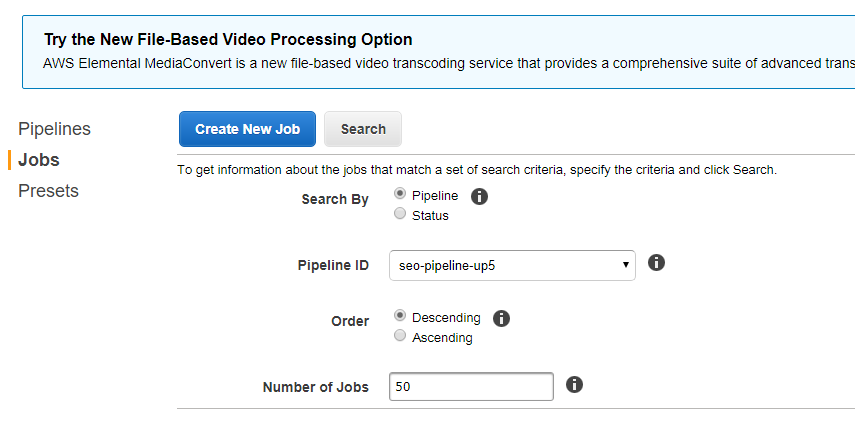Screen dimensions: 855x425
Task: Click the Search By label text
Action: [335, 200]
